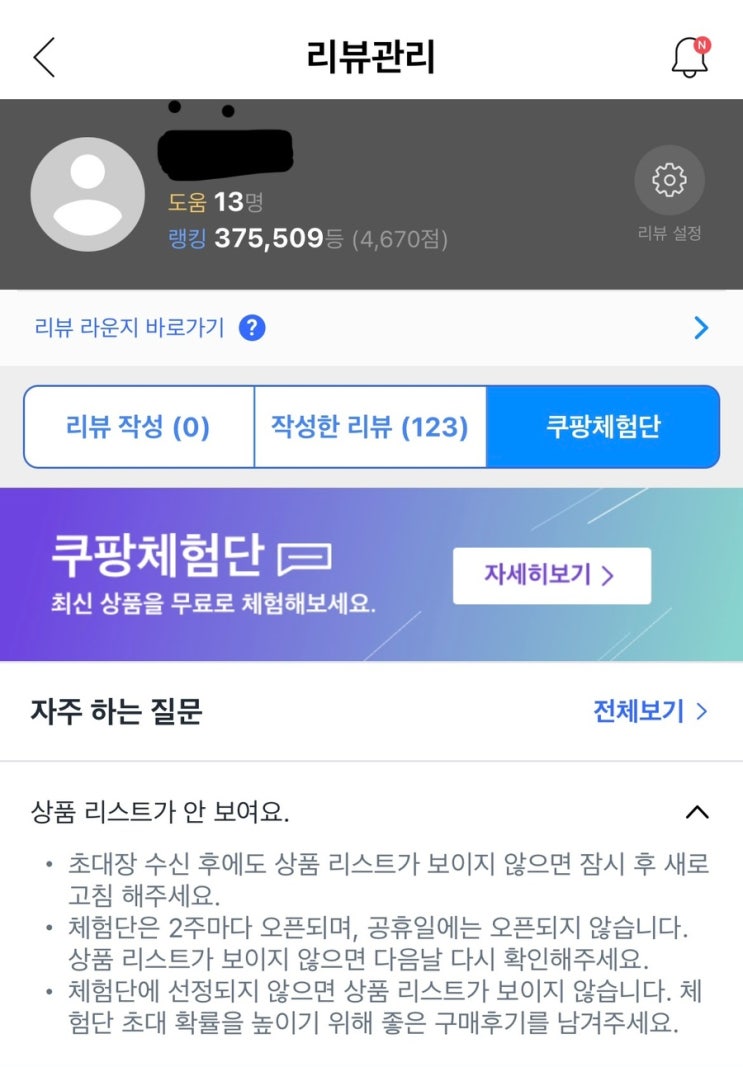743x1067 pixels.
Task: Open notifications via the bell icon
Action: click(691, 56)
